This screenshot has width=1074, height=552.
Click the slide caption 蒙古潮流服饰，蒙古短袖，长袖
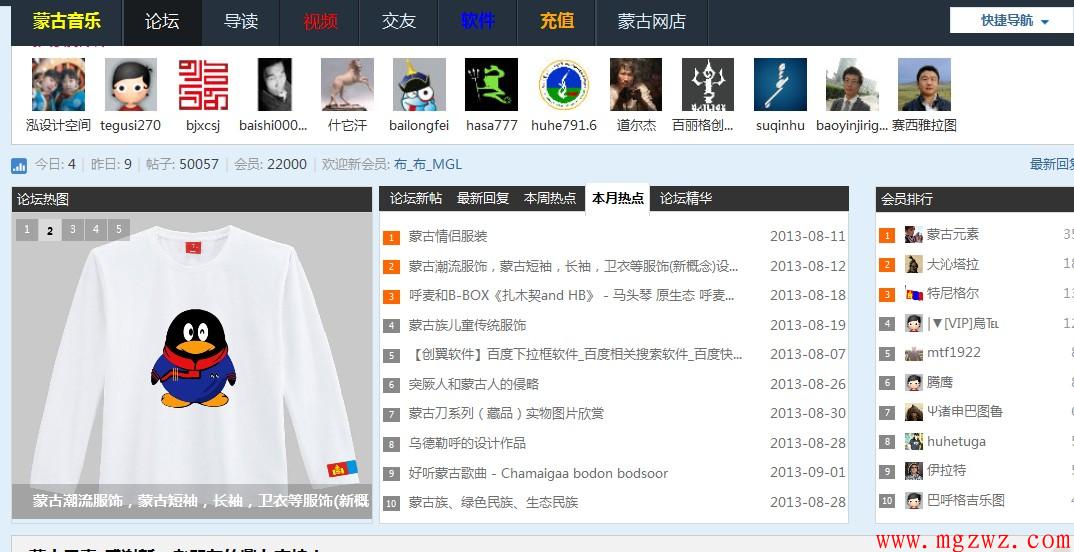201,501
